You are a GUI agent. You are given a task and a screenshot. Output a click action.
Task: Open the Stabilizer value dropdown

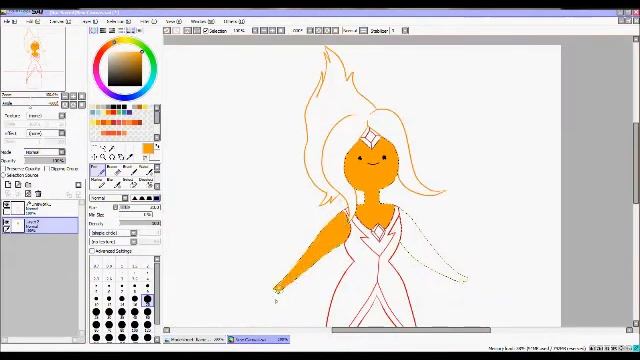405,31
